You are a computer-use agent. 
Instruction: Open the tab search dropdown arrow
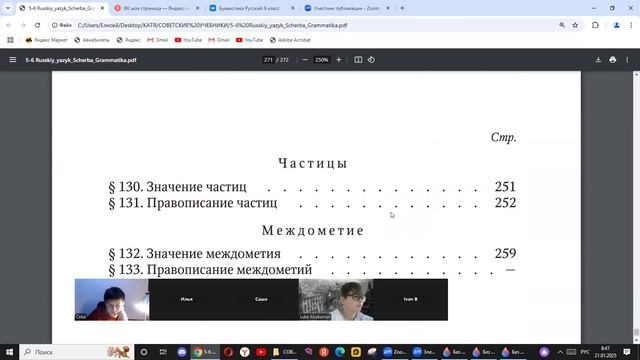point(8,8)
